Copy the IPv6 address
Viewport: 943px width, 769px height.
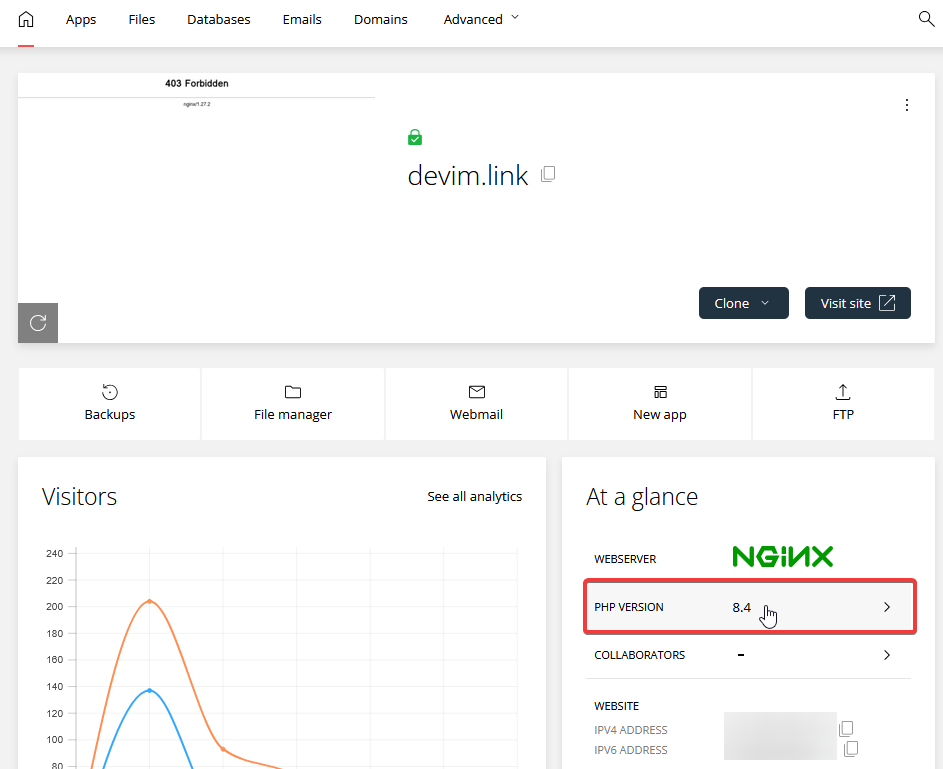pos(851,749)
